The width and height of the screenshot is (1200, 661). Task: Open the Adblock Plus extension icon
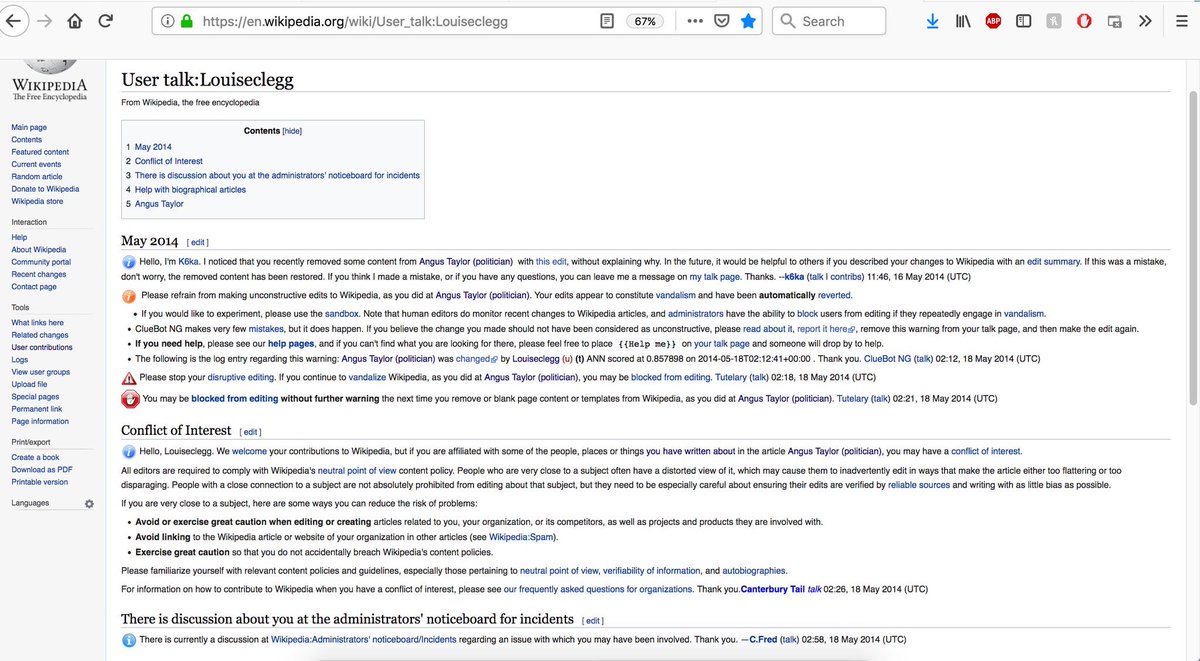pyautogui.click(x=993, y=21)
